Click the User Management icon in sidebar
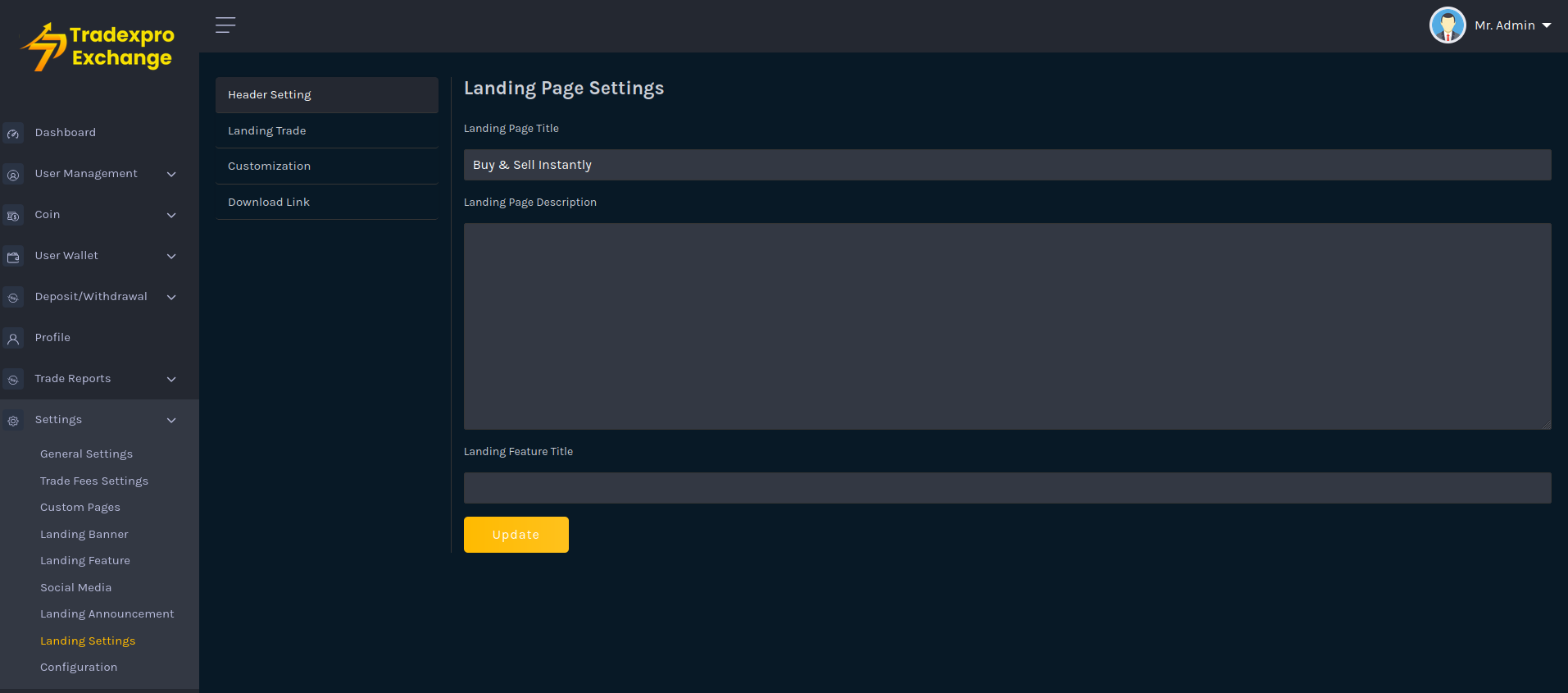The image size is (1568, 693). [x=13, y=175]
